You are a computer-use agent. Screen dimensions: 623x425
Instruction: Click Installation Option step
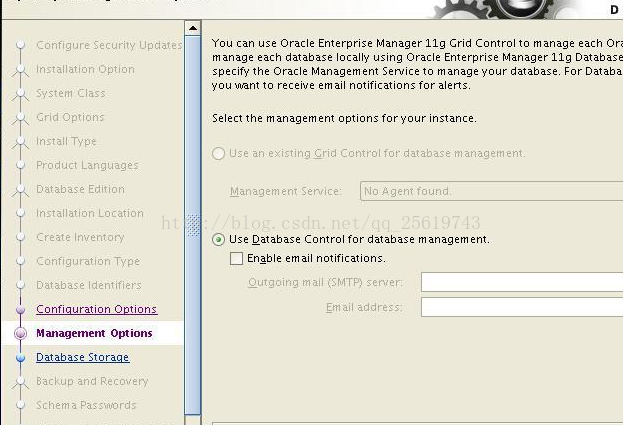click(x=85, y=69)
